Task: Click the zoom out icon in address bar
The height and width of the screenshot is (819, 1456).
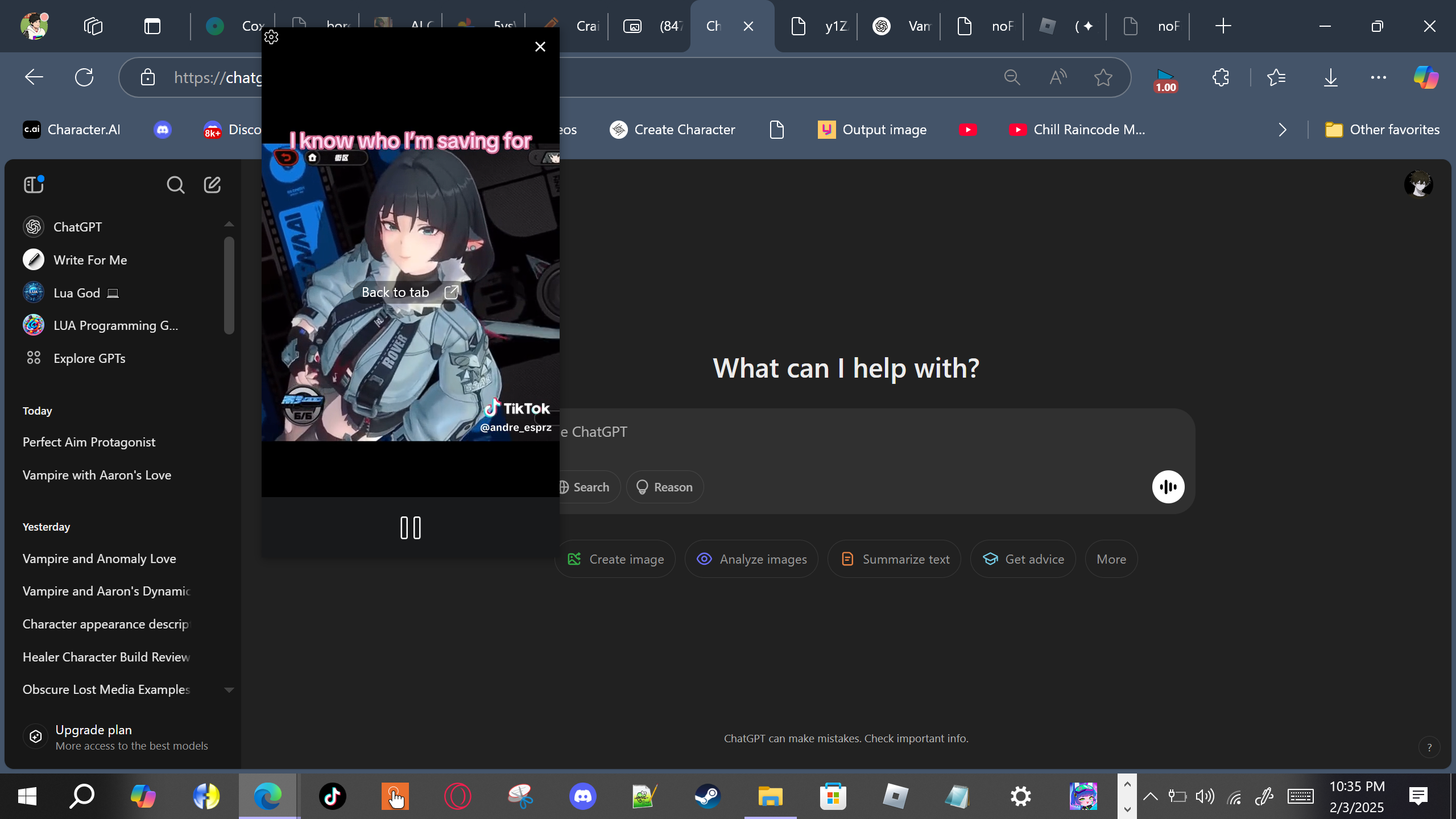Action: point(1012,77)
